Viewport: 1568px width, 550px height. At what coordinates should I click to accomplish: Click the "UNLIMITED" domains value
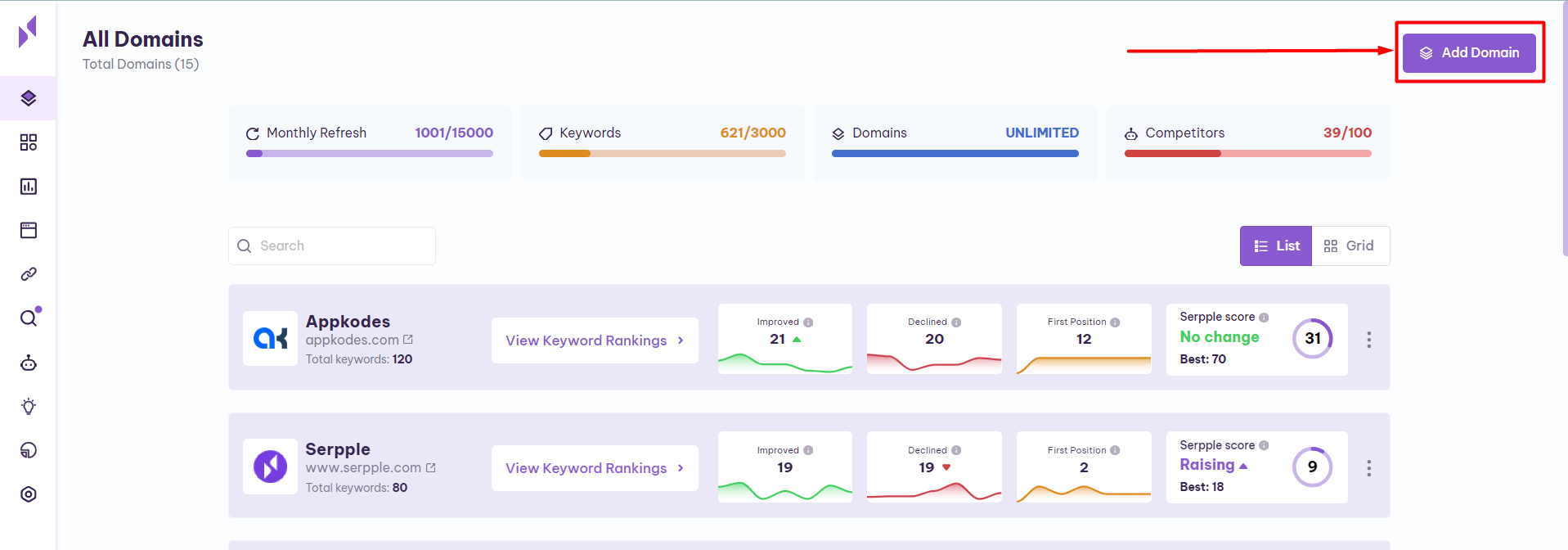tap(1042, 133)
